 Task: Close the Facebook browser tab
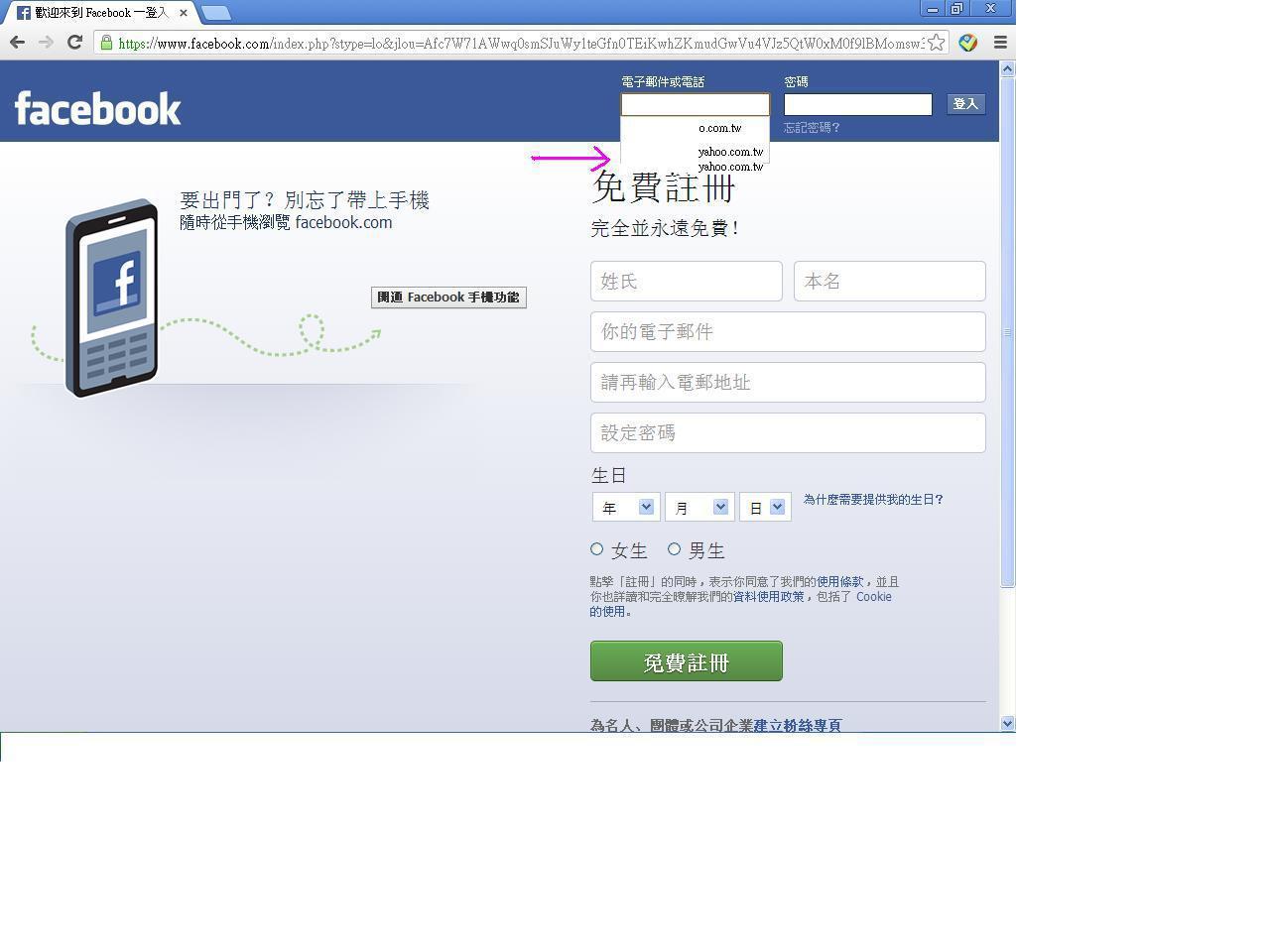tap(184, 13)
